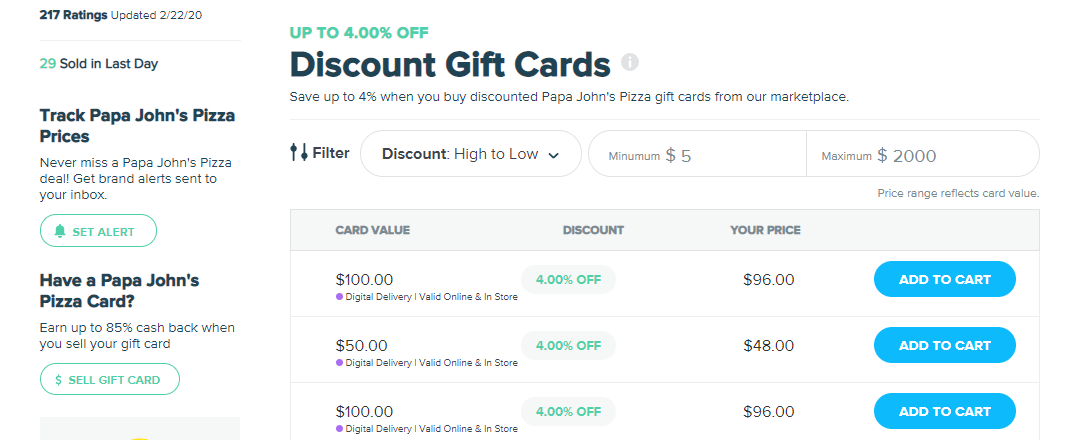This screenshot has width=1065, height=440.
Task: Click the info icon beside Discount Gift Cards
Action: (630, 62)
